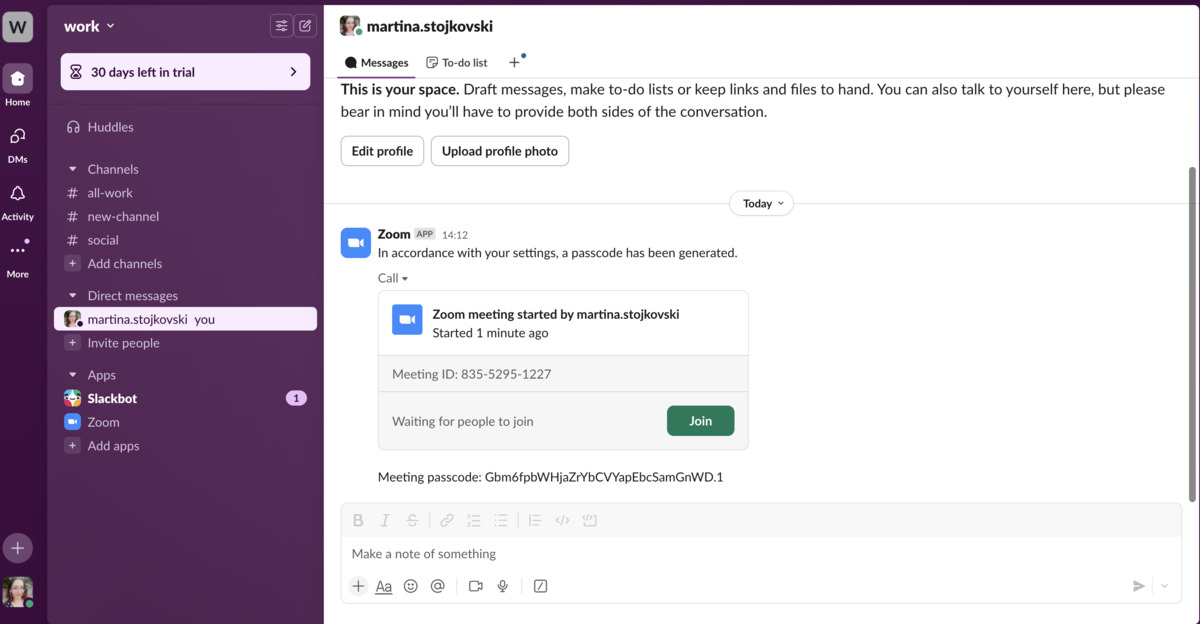The height and width of the screenshot is (624, 1200).
Task: Open filter preferences icon next to work
Action: [x=281, y=26]
